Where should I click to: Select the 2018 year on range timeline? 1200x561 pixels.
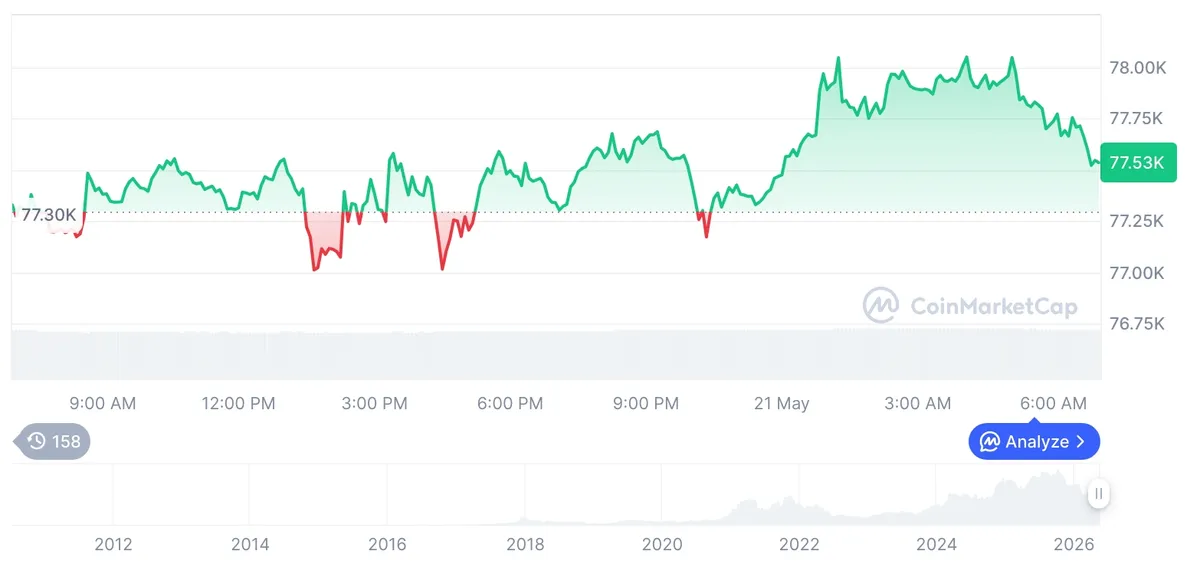tap(525, 545)
